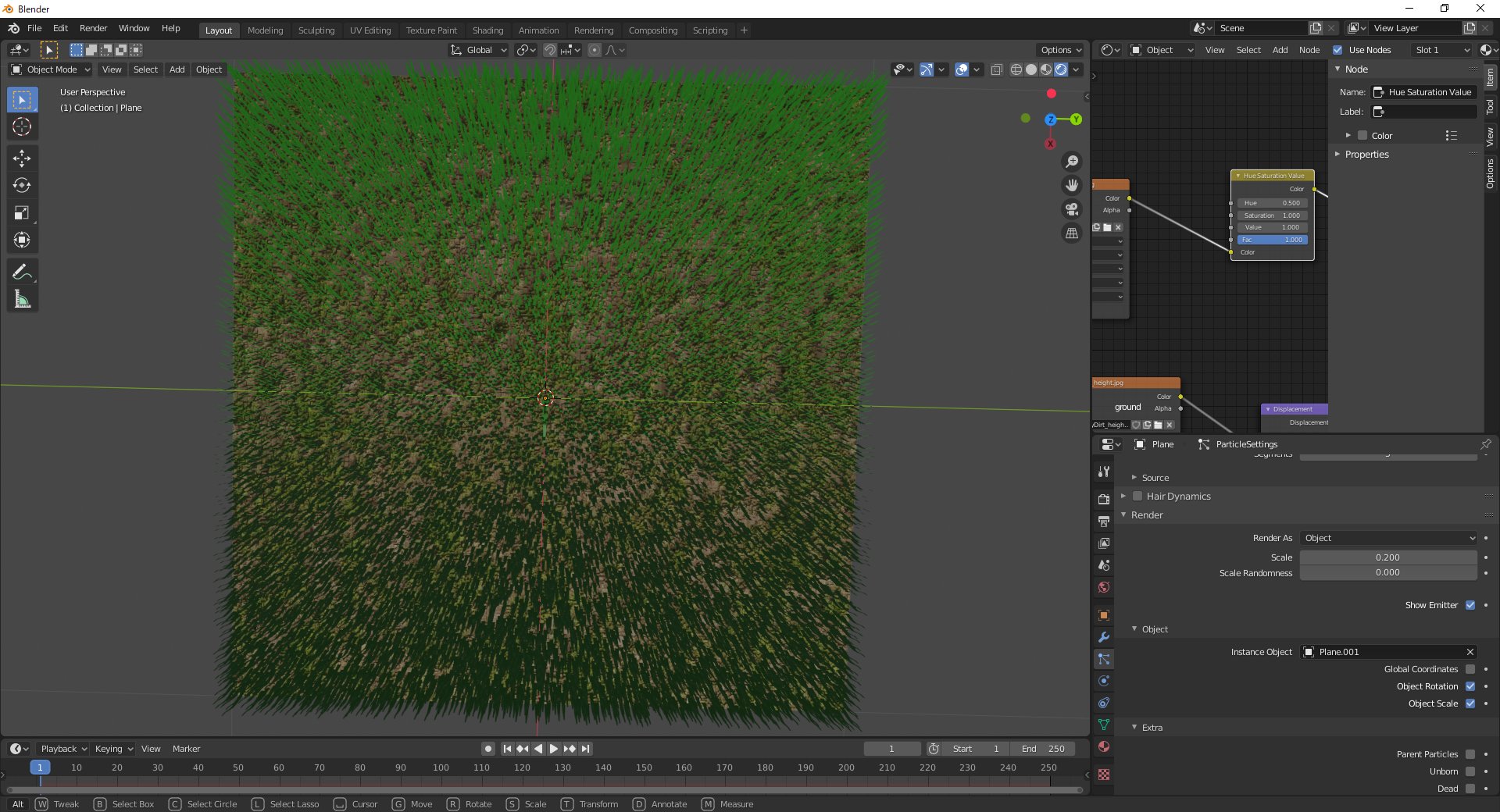Switch to the Modeling workspace tab

pos(265,30)
